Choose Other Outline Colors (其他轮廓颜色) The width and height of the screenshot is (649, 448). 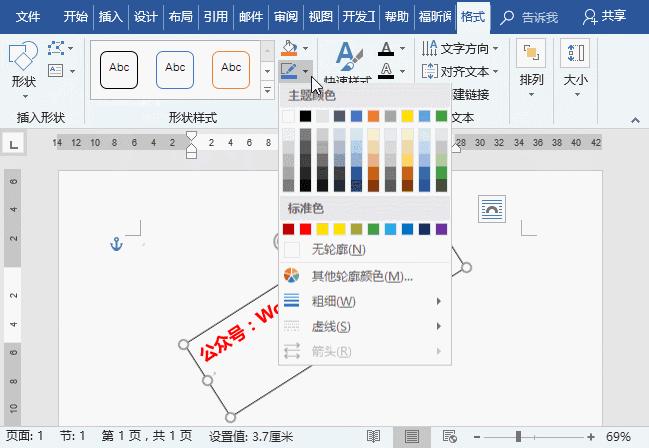click(x=362, y=276)
